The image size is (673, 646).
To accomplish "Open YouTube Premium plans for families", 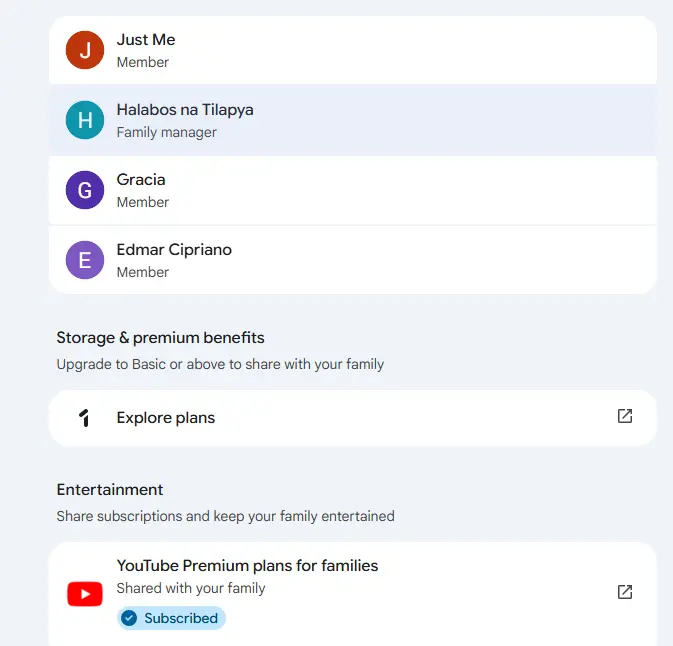I will (353, 594).
